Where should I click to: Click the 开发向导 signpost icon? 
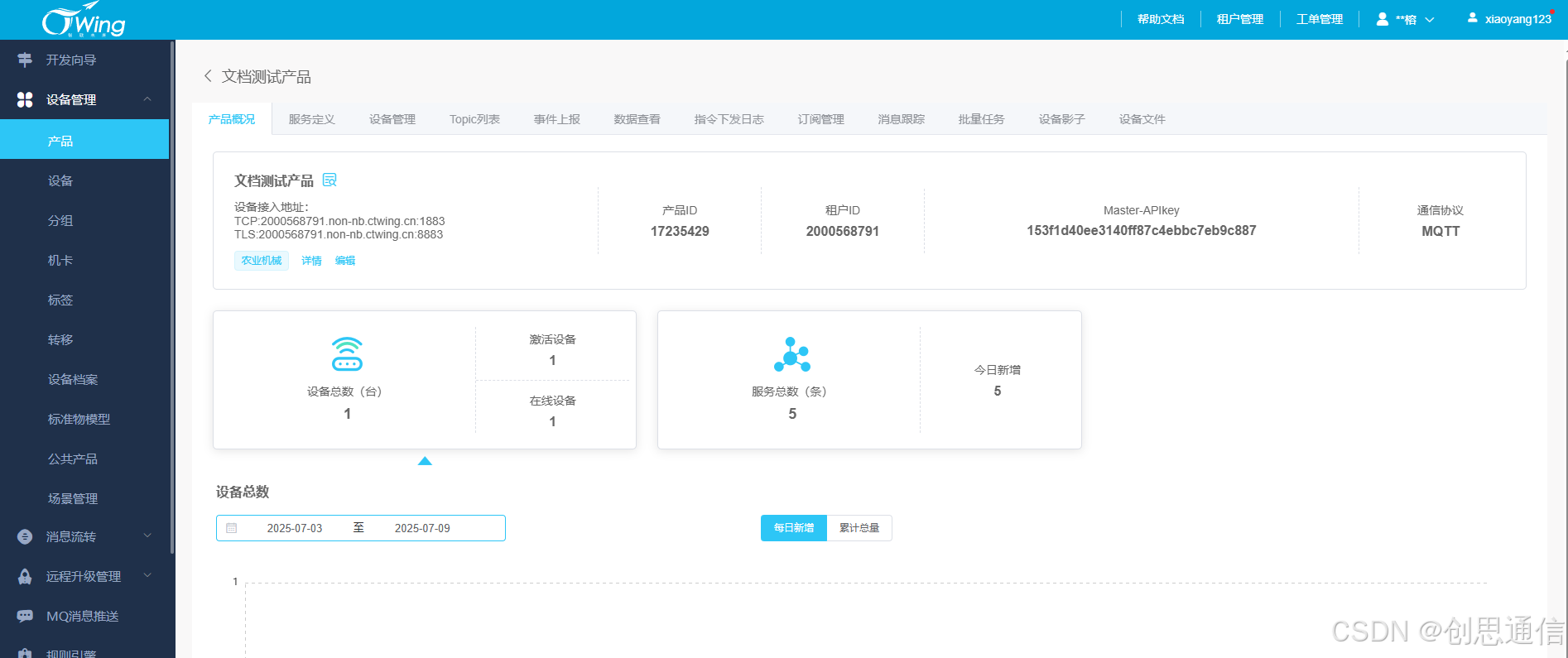pos(25,60)
